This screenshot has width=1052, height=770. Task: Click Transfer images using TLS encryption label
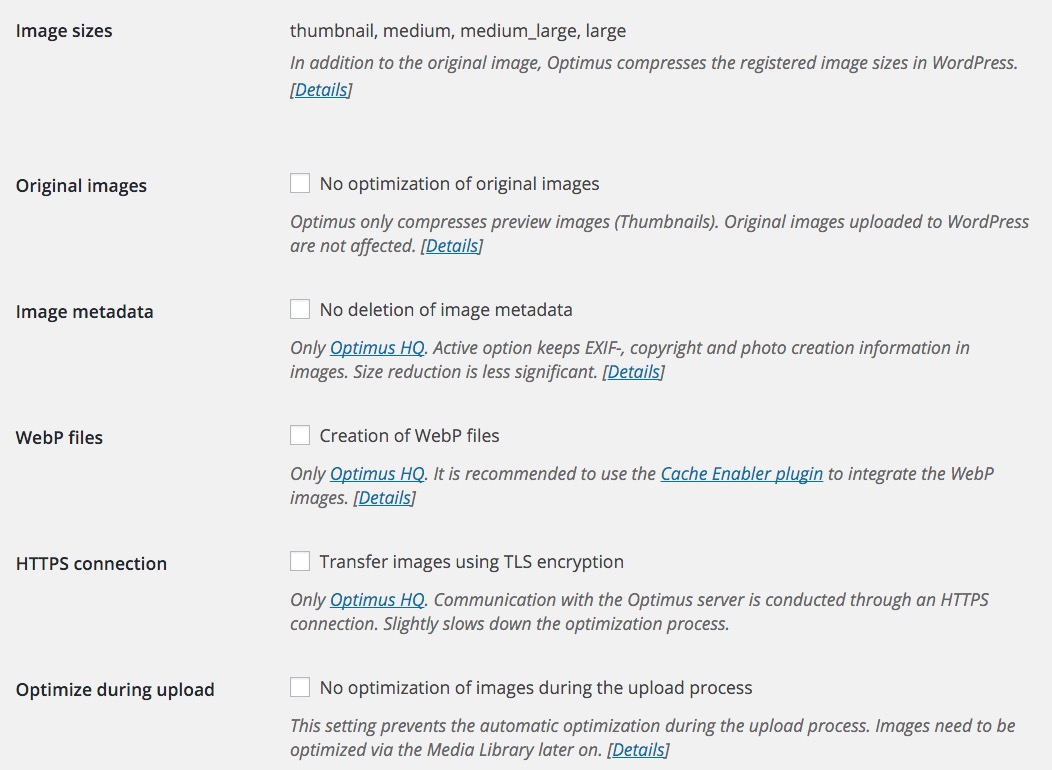(x=472, y=562)
